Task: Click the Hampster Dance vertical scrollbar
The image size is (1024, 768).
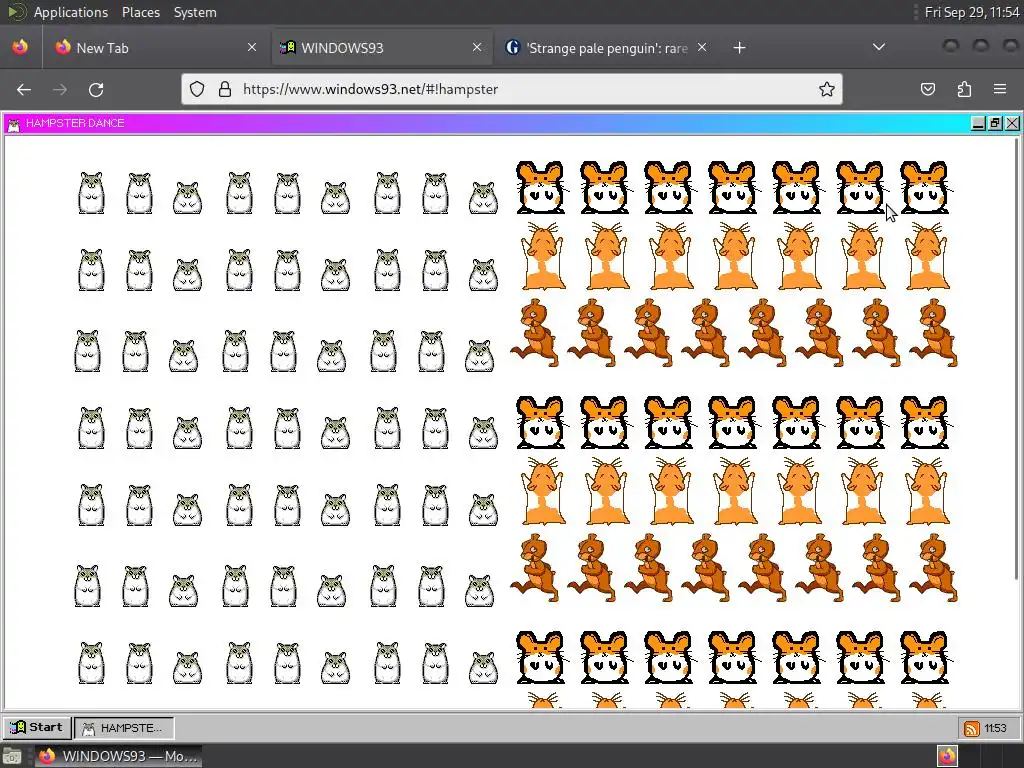Action: click(x=1016, y=358)
